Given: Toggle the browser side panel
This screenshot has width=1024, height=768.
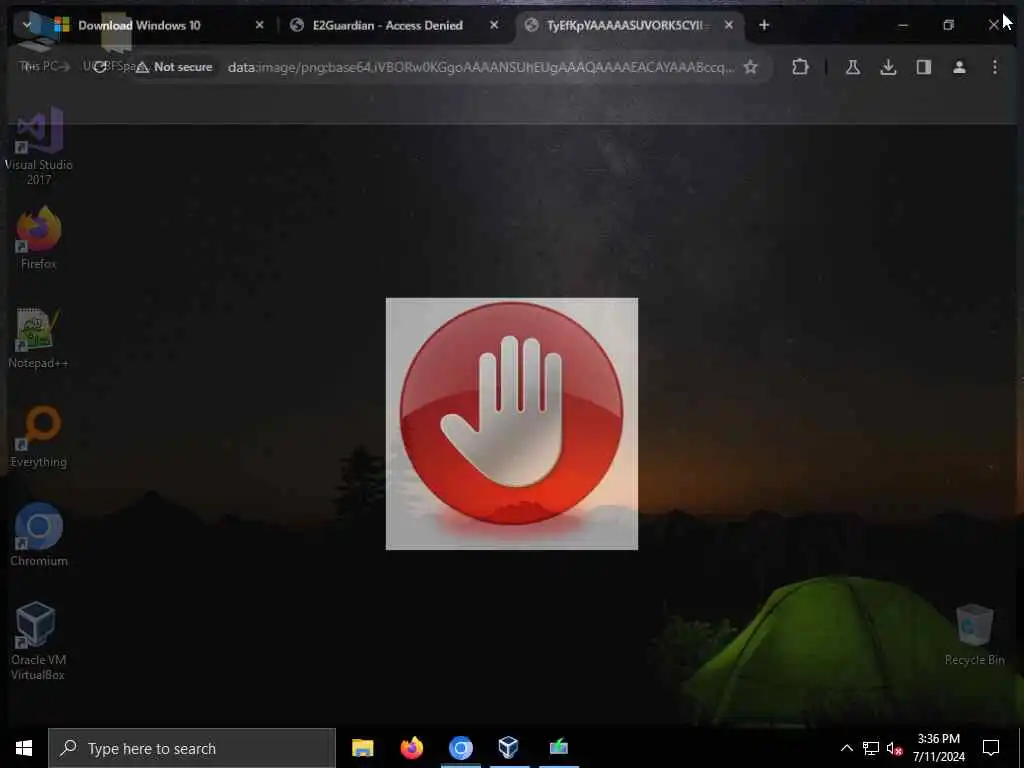Looking at the screenshot, I should tap(923, 67).
